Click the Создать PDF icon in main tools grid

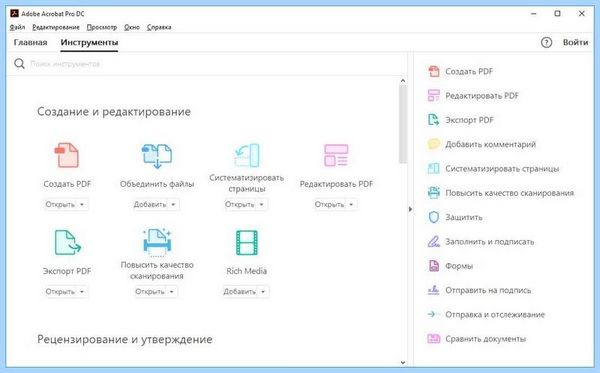67,155
